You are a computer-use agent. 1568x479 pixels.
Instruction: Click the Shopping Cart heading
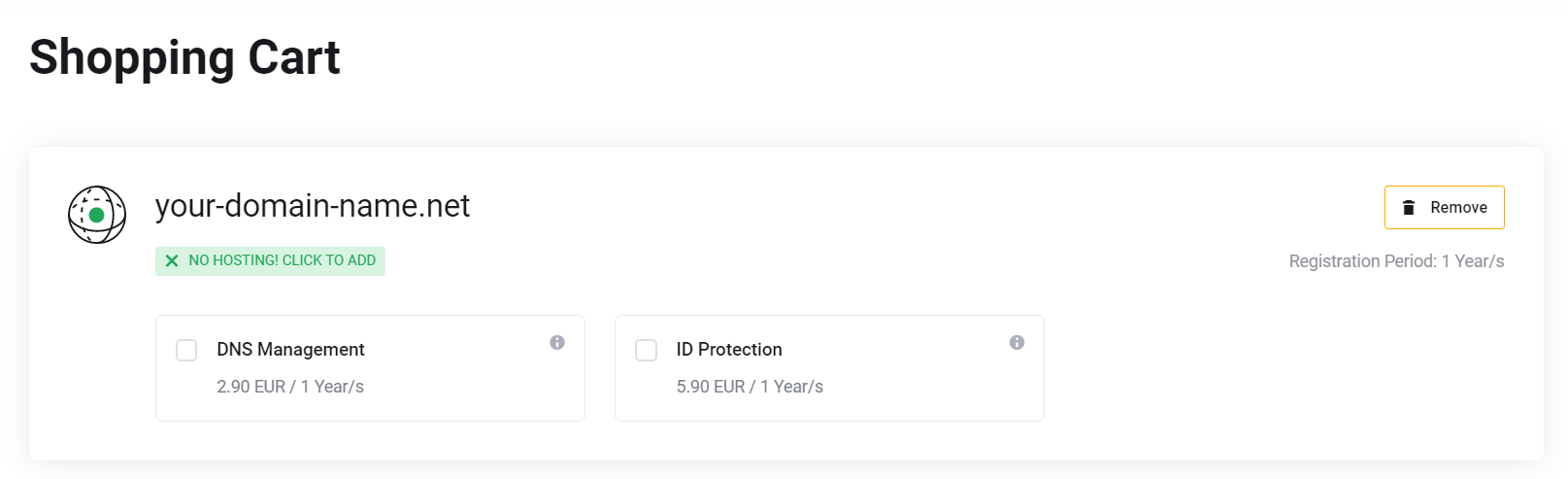click(x=184, y=57)
